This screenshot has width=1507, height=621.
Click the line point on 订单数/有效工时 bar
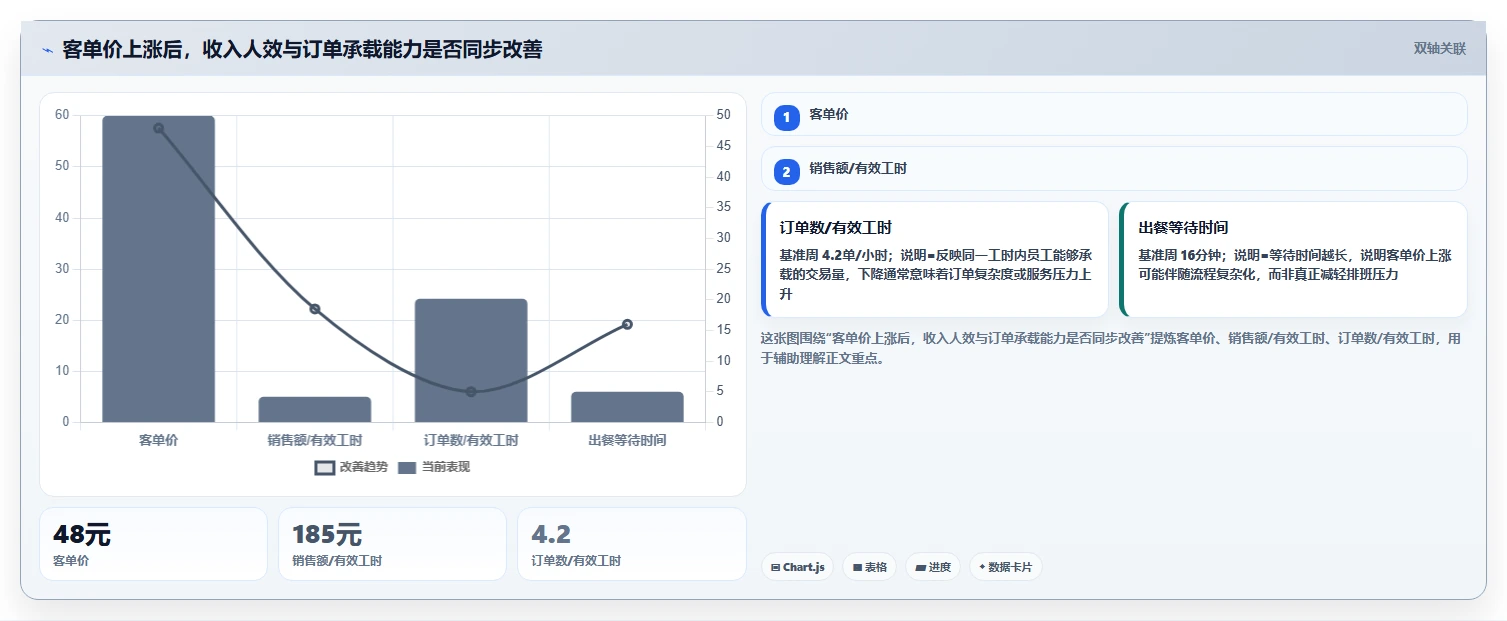click(x=471, y=391)
